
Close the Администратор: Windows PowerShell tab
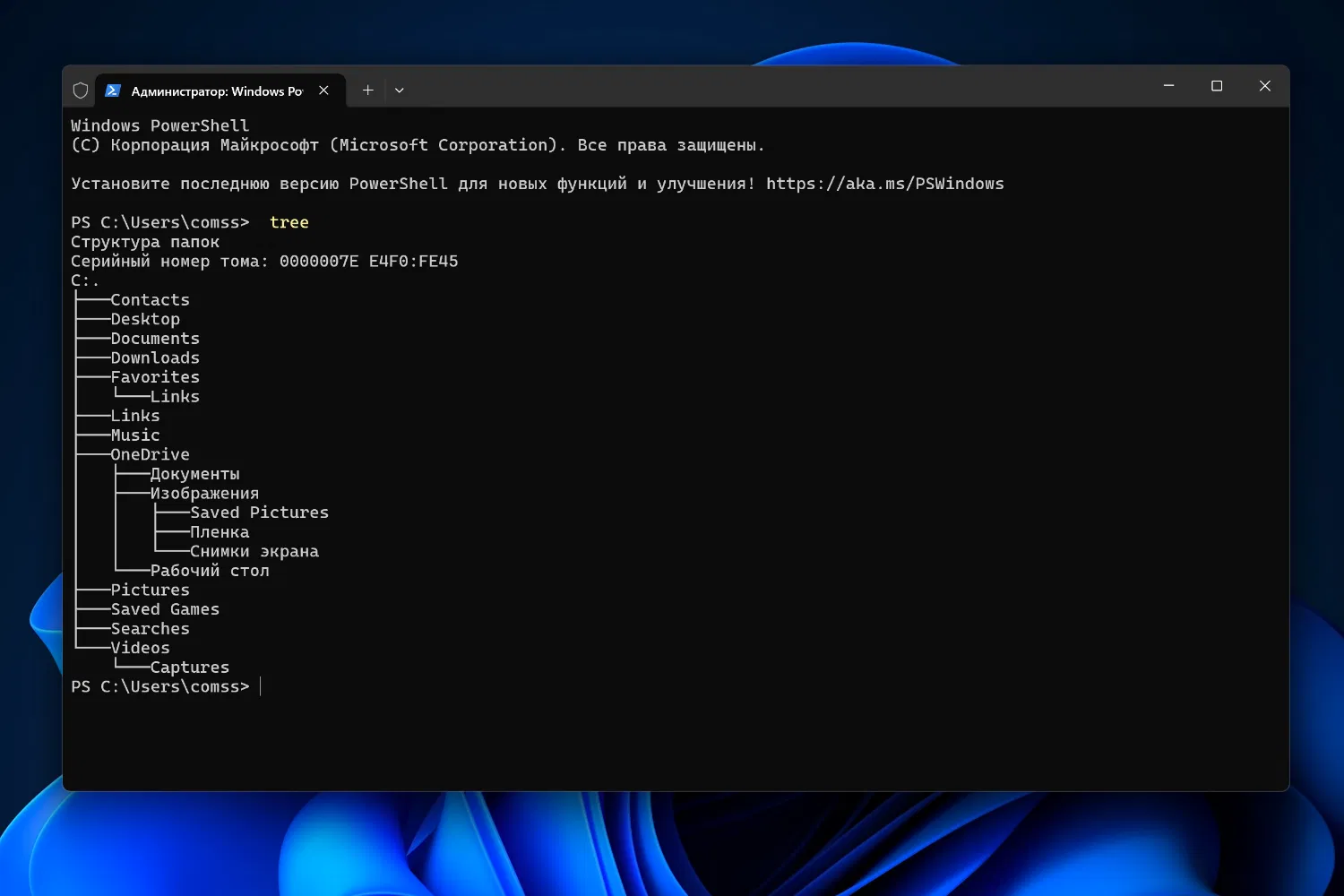click(x=323, y=90)
